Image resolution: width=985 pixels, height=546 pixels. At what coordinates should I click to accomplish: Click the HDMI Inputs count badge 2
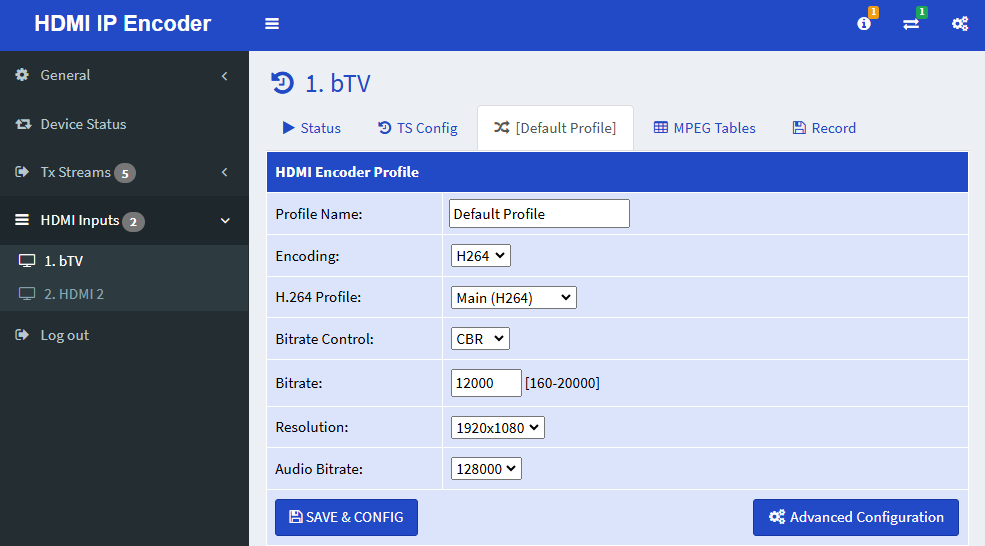pos(133,222)
